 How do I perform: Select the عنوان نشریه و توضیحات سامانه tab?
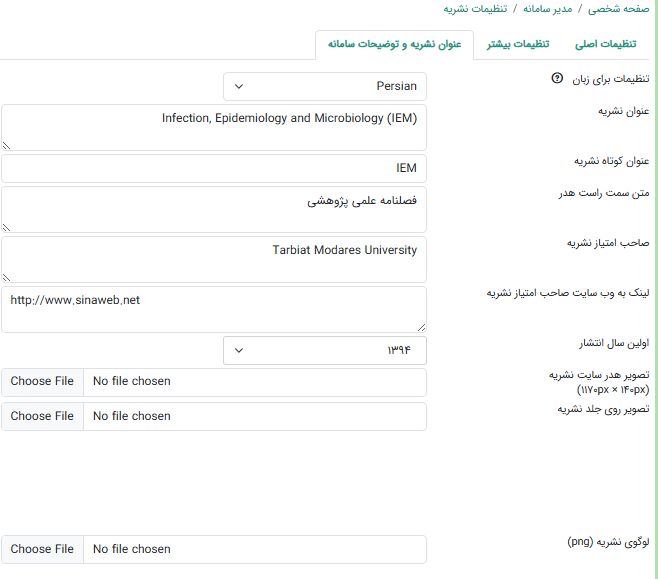point(394,45)
